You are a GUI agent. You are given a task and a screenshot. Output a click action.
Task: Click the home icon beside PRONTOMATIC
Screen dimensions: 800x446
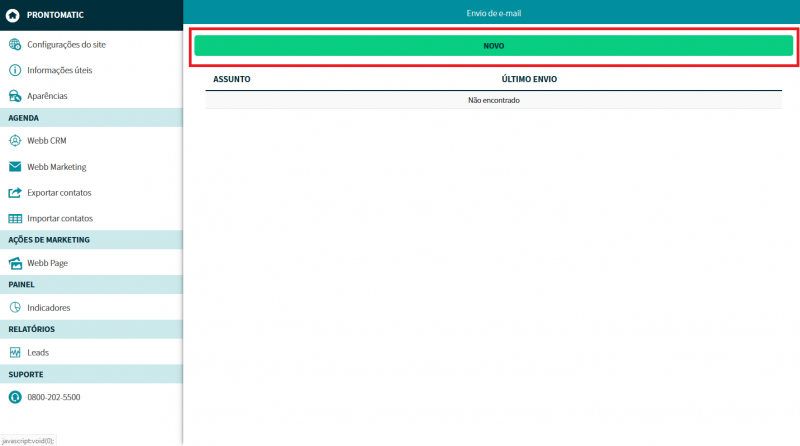click(12, 15)
